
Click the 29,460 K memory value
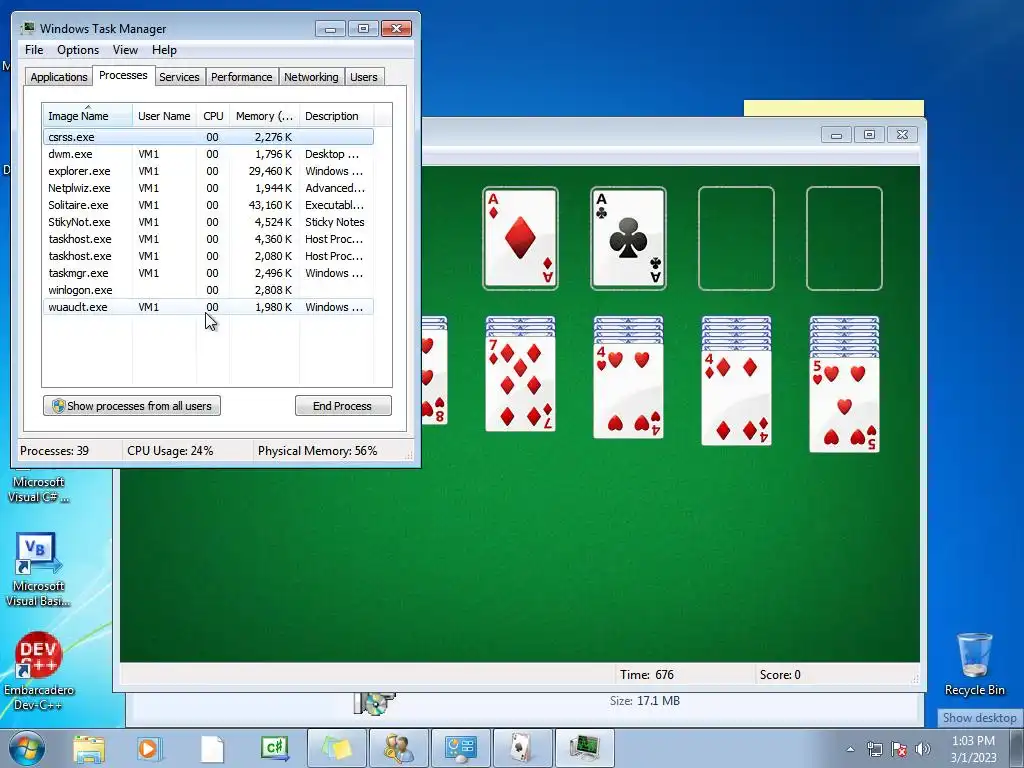pos(270,171)
